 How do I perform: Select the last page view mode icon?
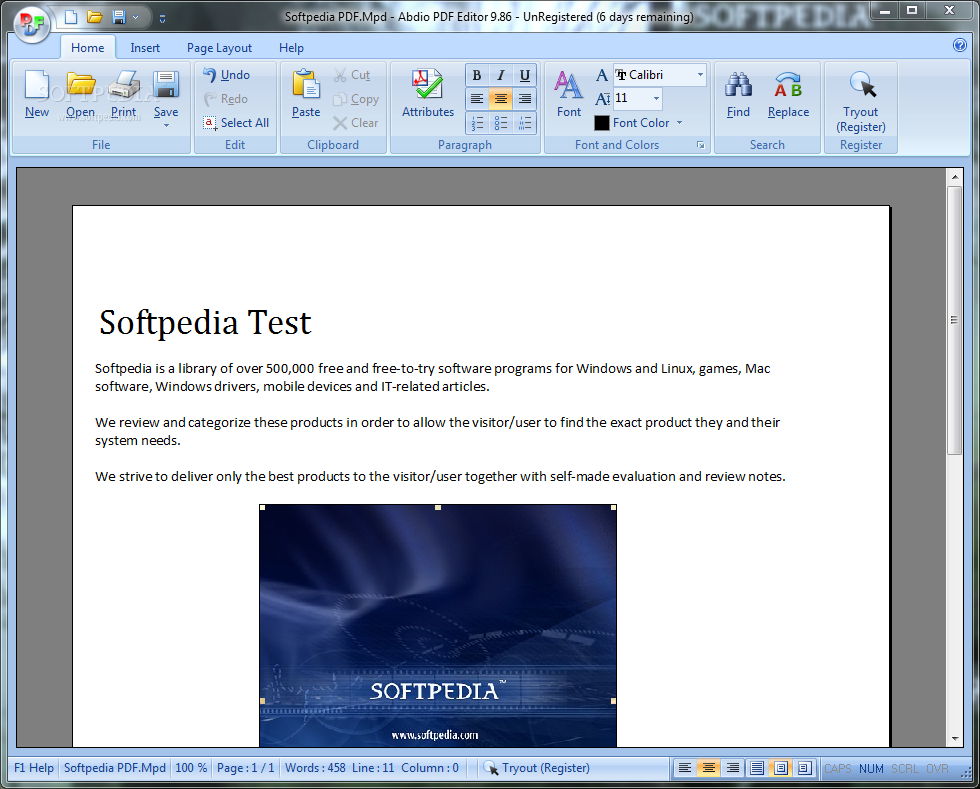(x=804, y=768)
